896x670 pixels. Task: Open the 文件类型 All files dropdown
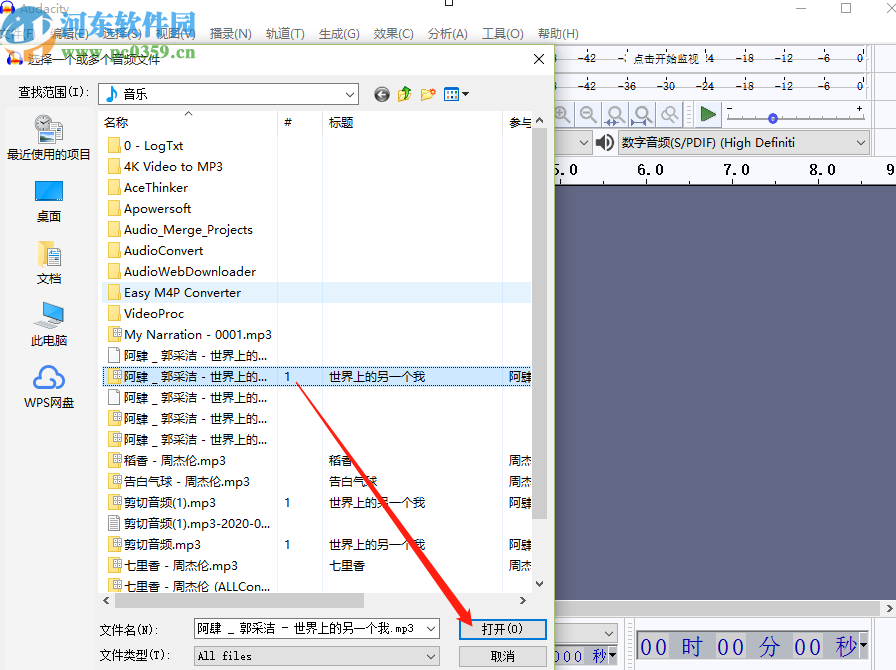coord(430,656)
